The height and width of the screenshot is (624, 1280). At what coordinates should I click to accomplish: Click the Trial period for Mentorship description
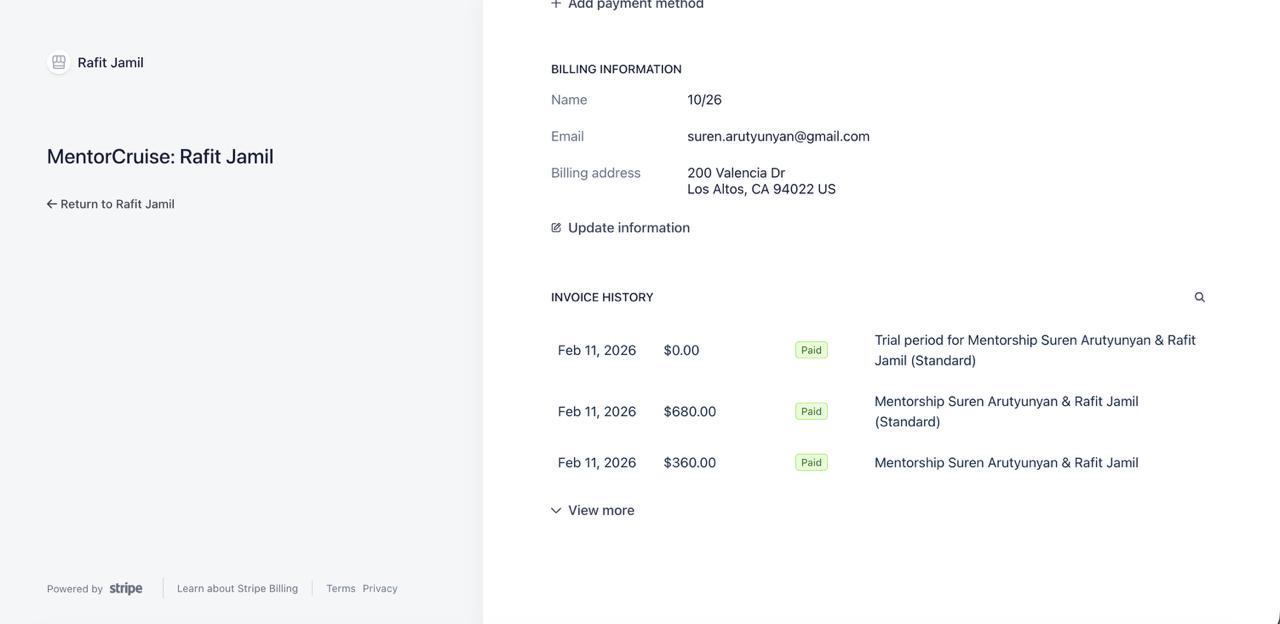pyautogui.click(x=1034, y=350)
